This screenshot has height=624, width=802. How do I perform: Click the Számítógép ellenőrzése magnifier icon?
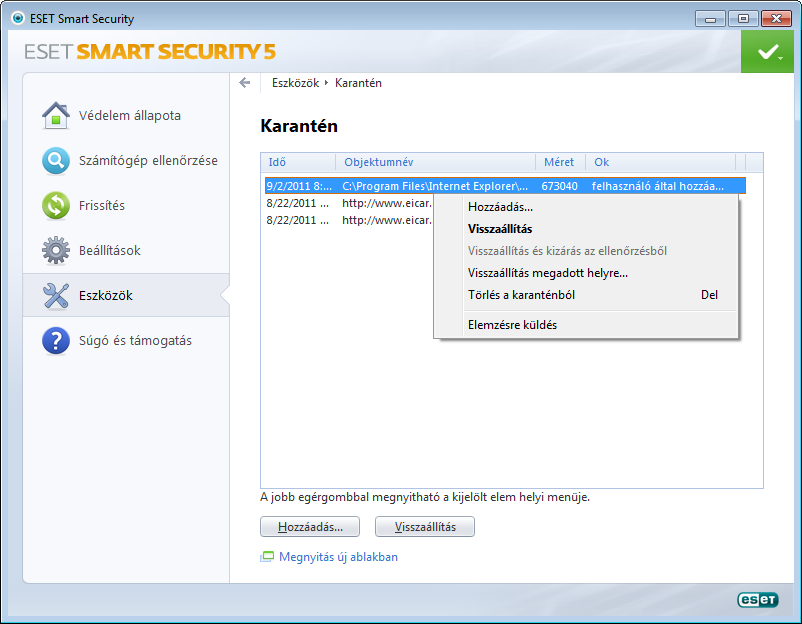(56, 161)
